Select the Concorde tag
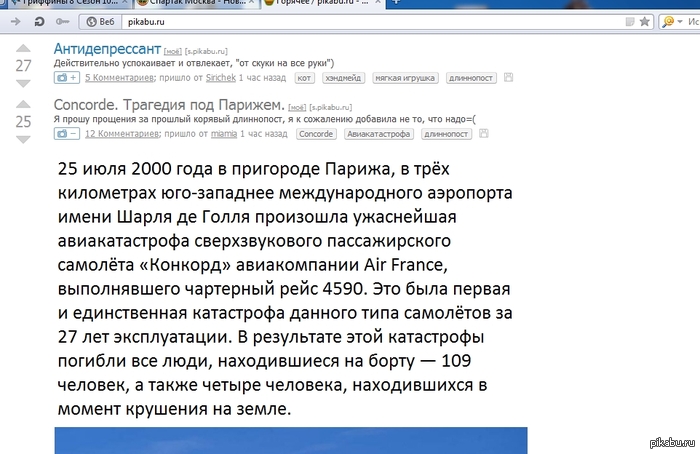Image resolution: width=700 pixels, height=454 pixels. tap(316, 134)
